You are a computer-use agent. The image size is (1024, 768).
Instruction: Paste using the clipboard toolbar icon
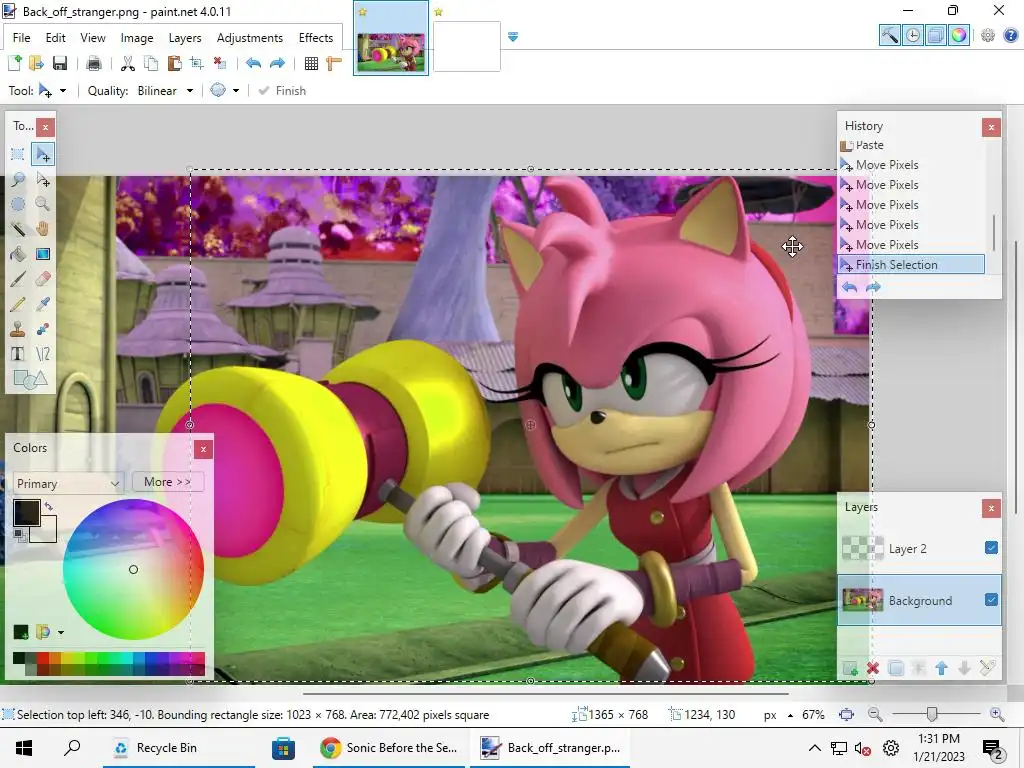pyautogui.click(x=174, y=63)
